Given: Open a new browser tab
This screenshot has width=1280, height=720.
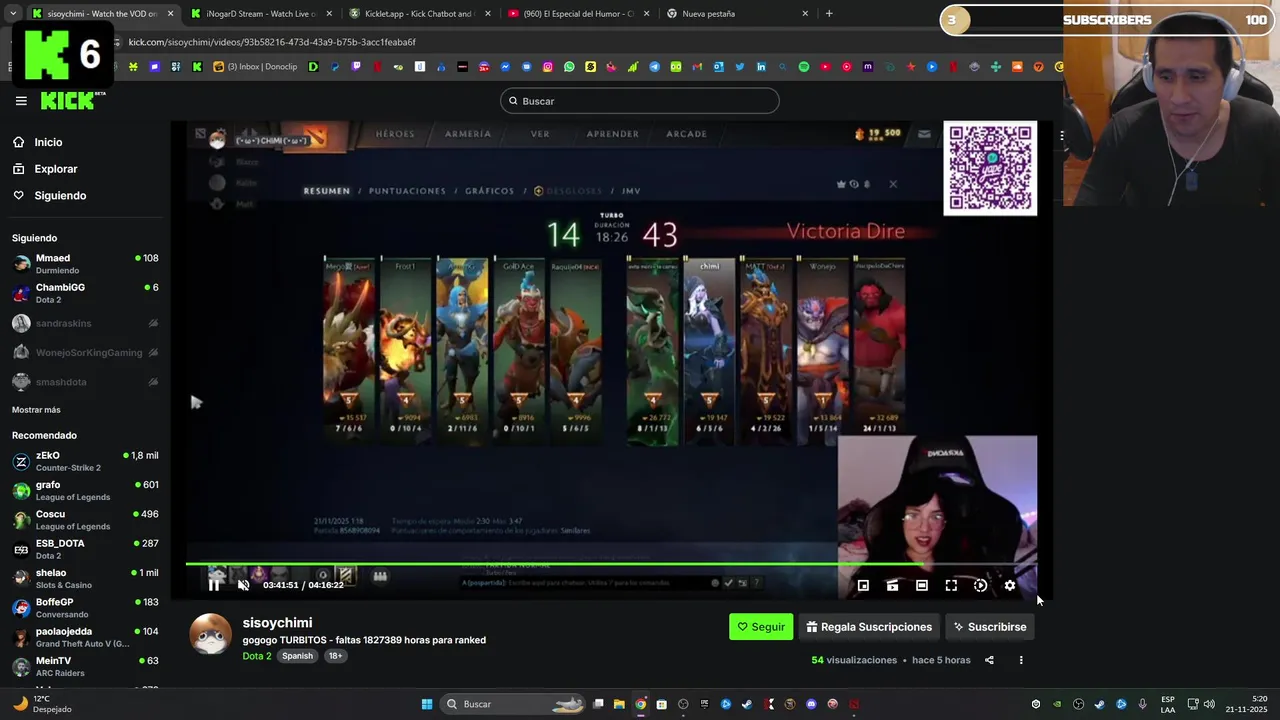Looking at the screenshot, I should 829,14.
